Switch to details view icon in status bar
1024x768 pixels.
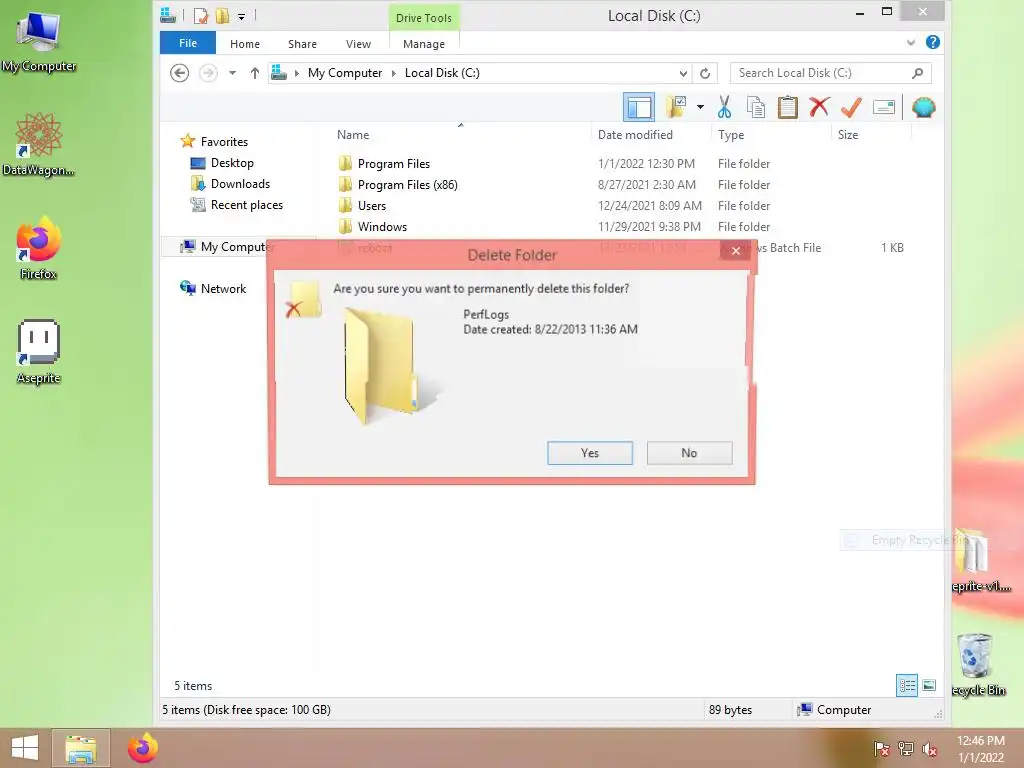click(x=907, y=685)
